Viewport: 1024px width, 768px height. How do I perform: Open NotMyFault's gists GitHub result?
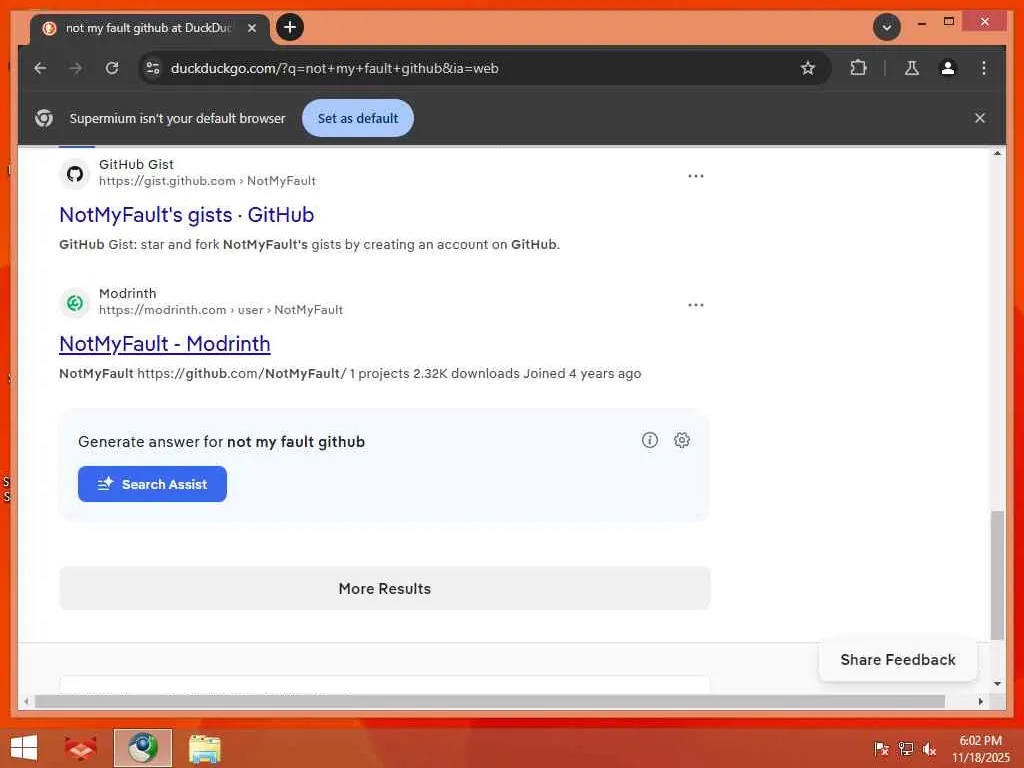tap(187, 215)
